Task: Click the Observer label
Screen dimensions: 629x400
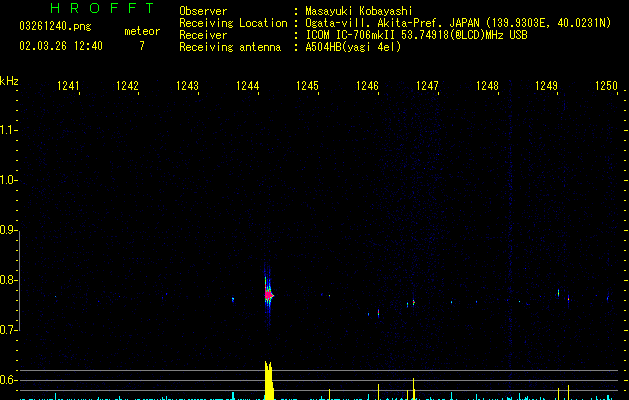Action: click(203, 11)
